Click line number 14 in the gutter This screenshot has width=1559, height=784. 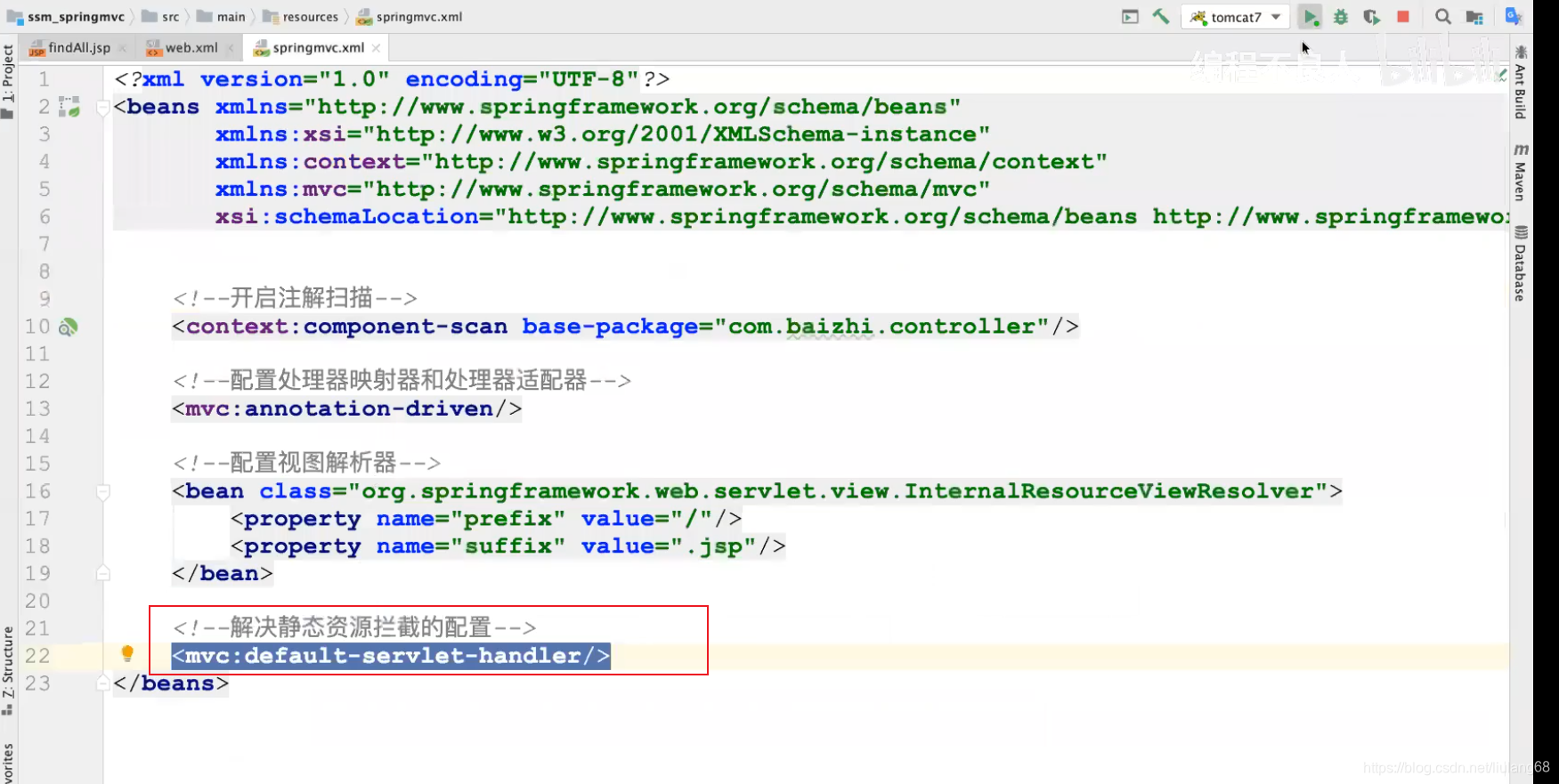pyautogui.click(x=37, y=436)
